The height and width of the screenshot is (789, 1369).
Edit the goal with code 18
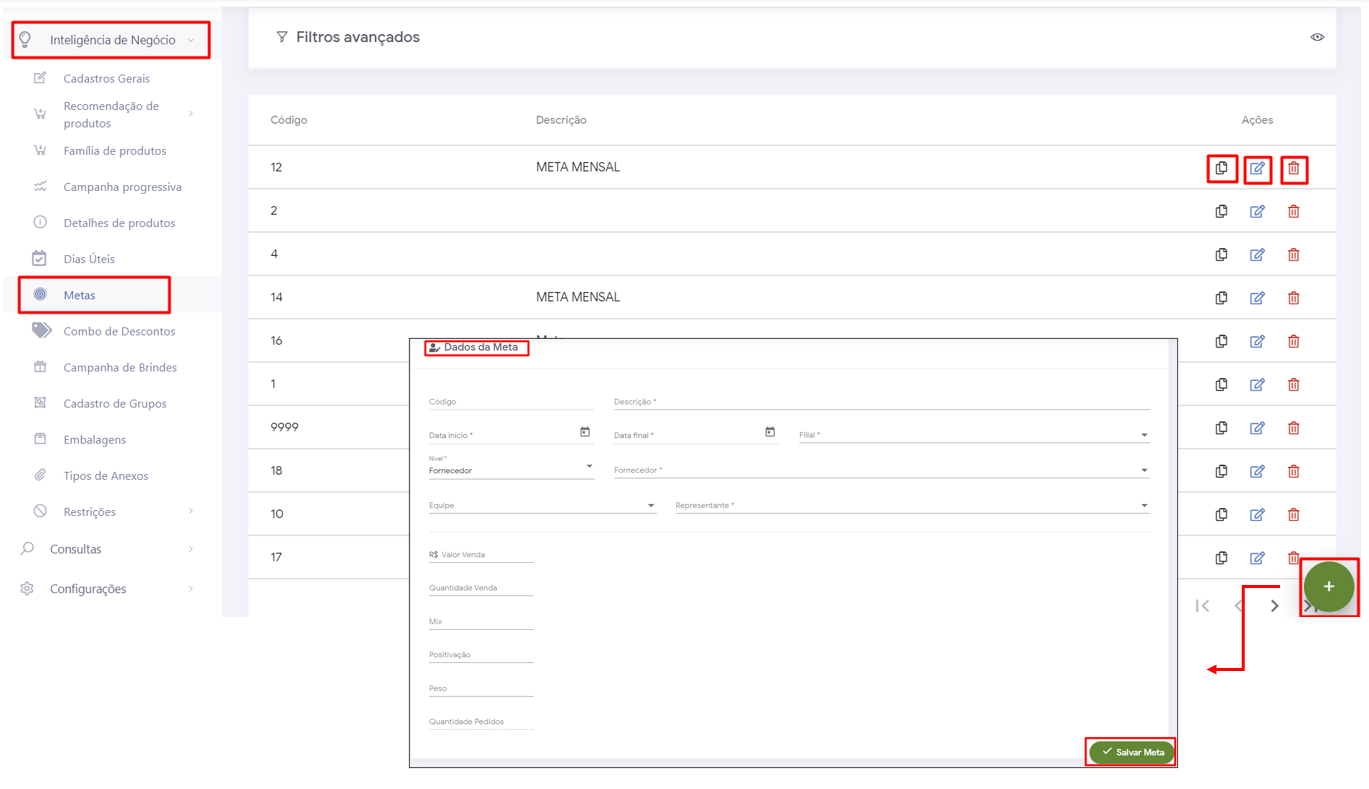pos(1257,471)
